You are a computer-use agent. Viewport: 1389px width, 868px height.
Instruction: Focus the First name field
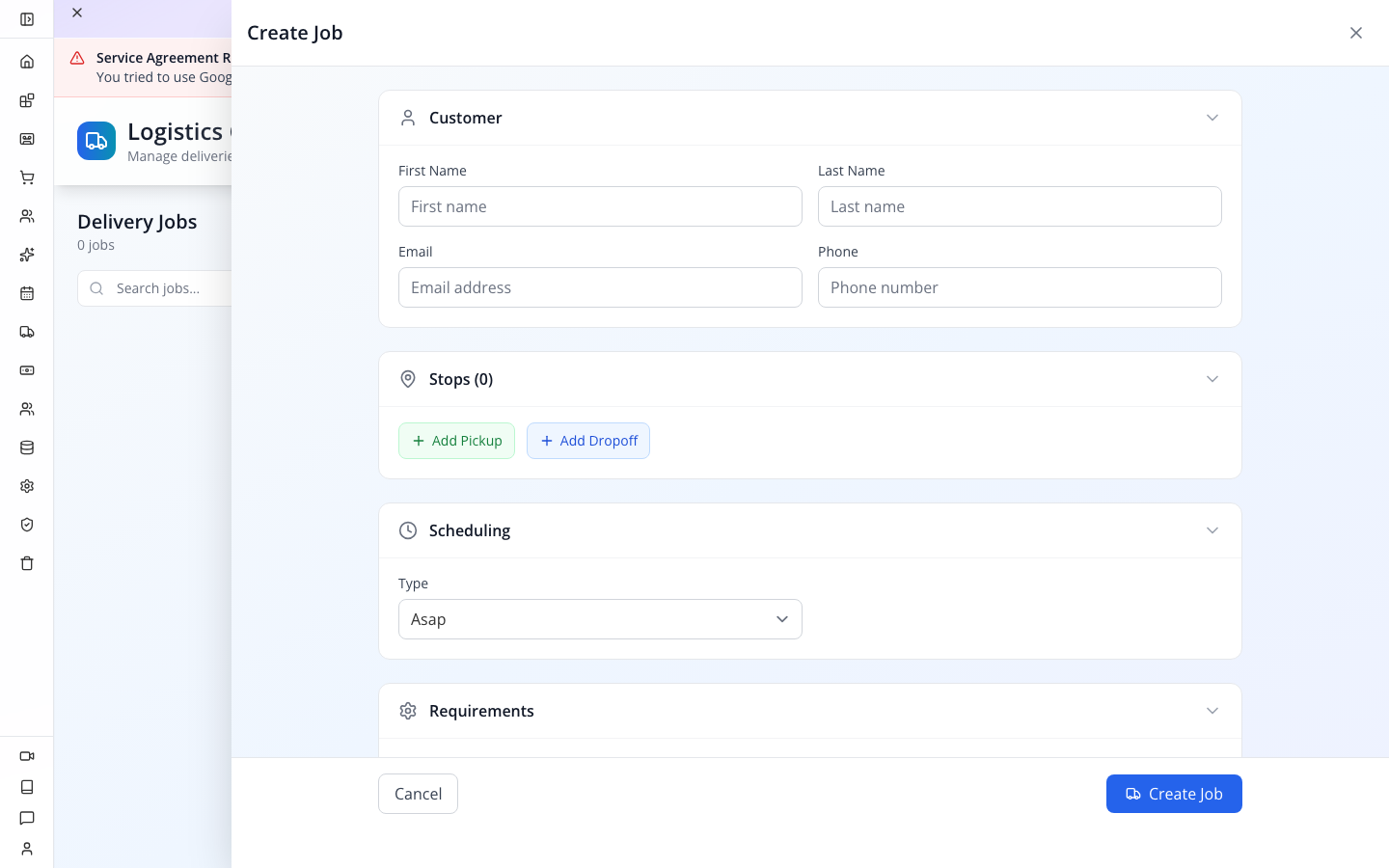pyautogui.click(x=600, y=206)
